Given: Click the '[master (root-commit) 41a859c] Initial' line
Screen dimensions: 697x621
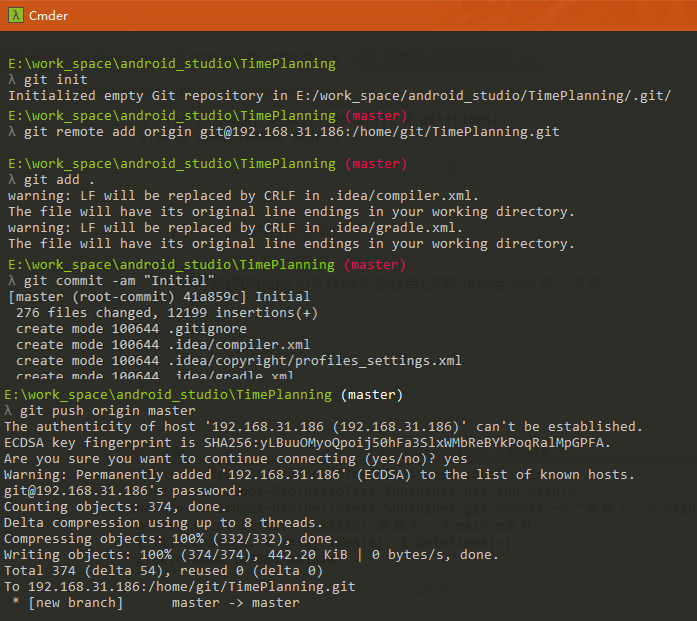Looking at the screenshot, I should tap(159, 297).
